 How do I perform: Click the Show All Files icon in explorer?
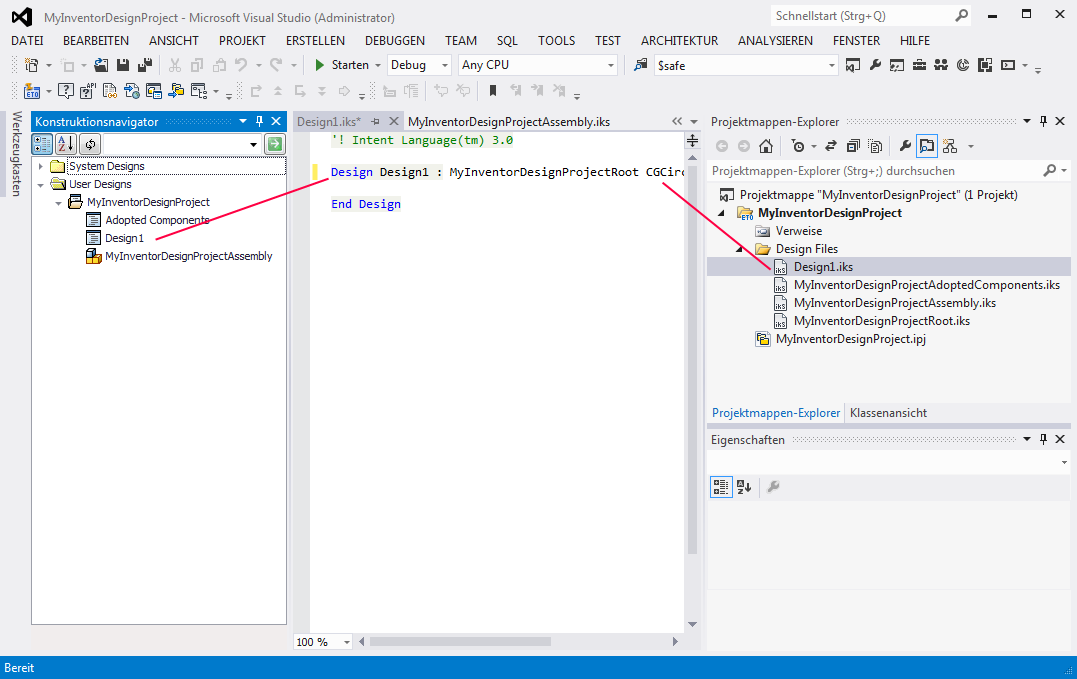click(x=875, y=146)
